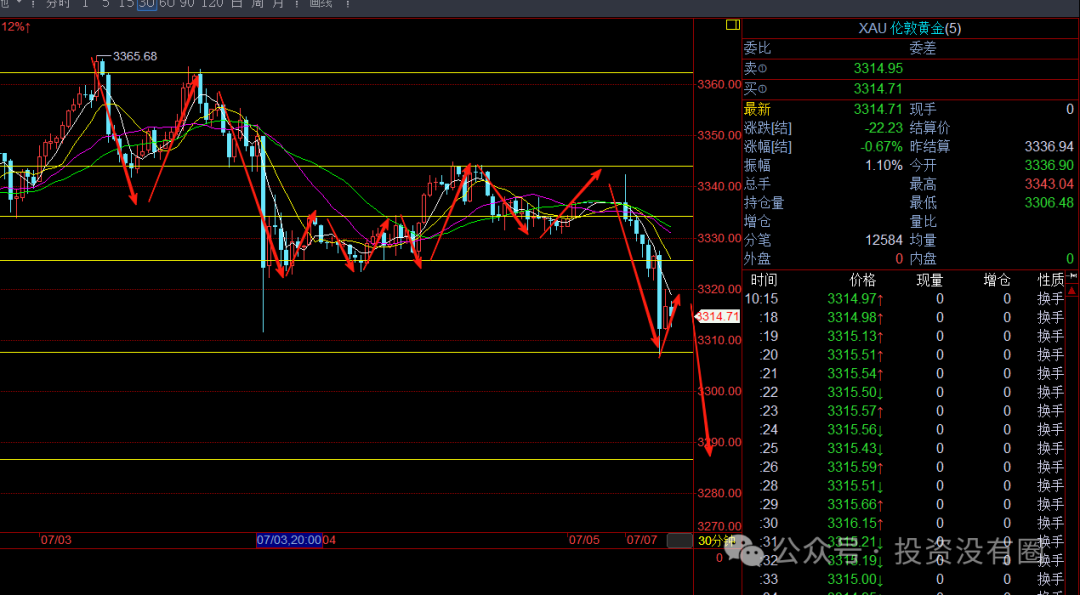Click the 最低 value 3306.48
This screenshot has height=595, width=1080.
click(1049, 202)
